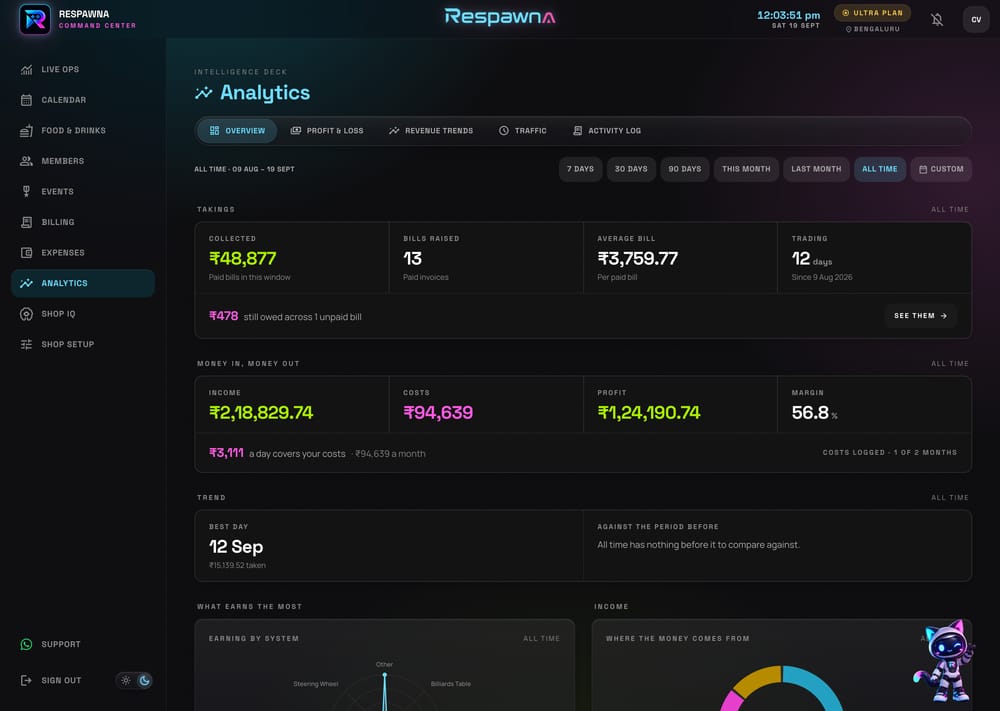The image size is (1000, 711).
Task: Contact Support via WhatsApp icon
Action: click(26, 644)
